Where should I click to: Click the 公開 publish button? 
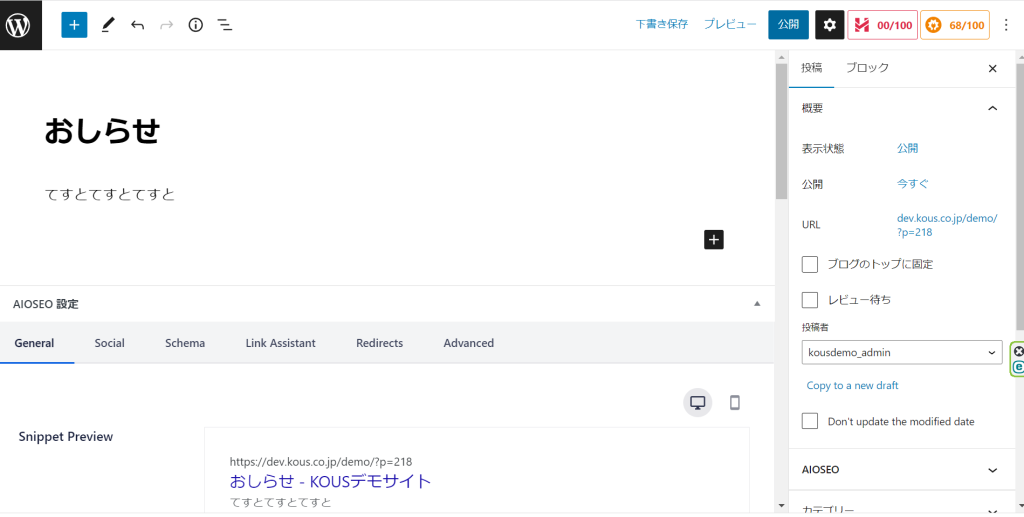tap(788, 25)
